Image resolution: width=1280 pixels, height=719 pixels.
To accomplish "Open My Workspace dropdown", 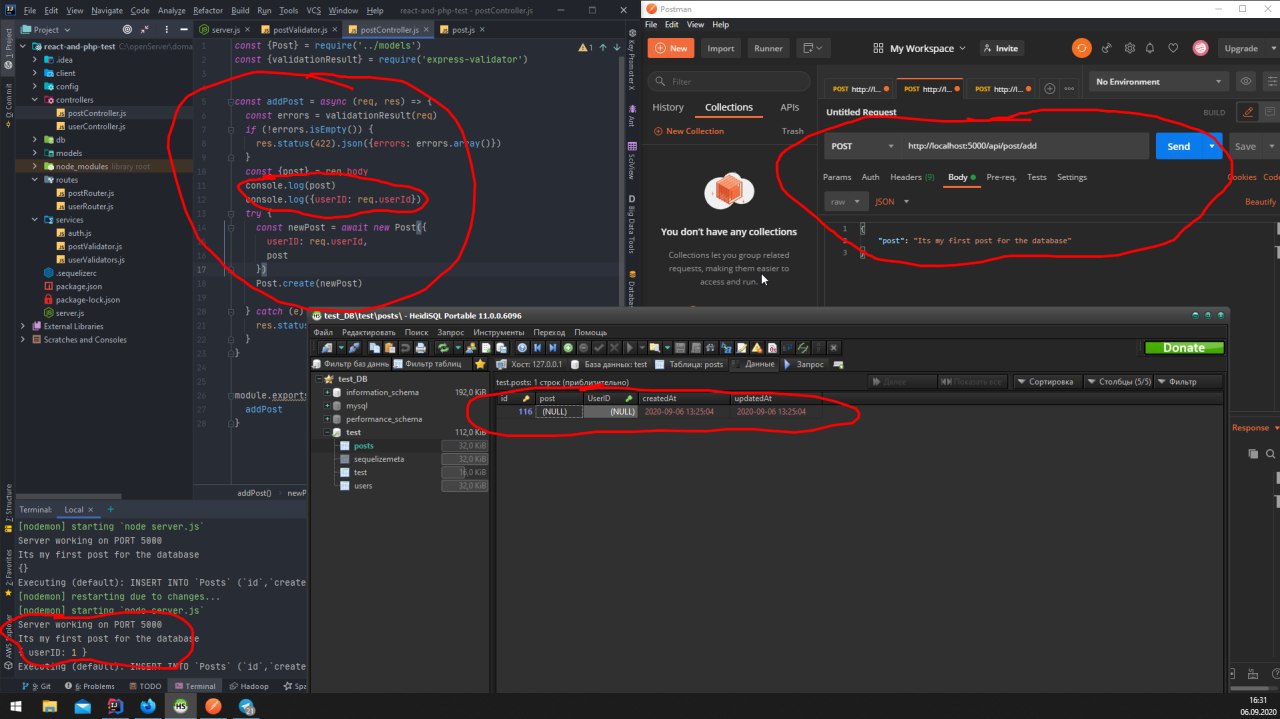I will tap(920, 48).
